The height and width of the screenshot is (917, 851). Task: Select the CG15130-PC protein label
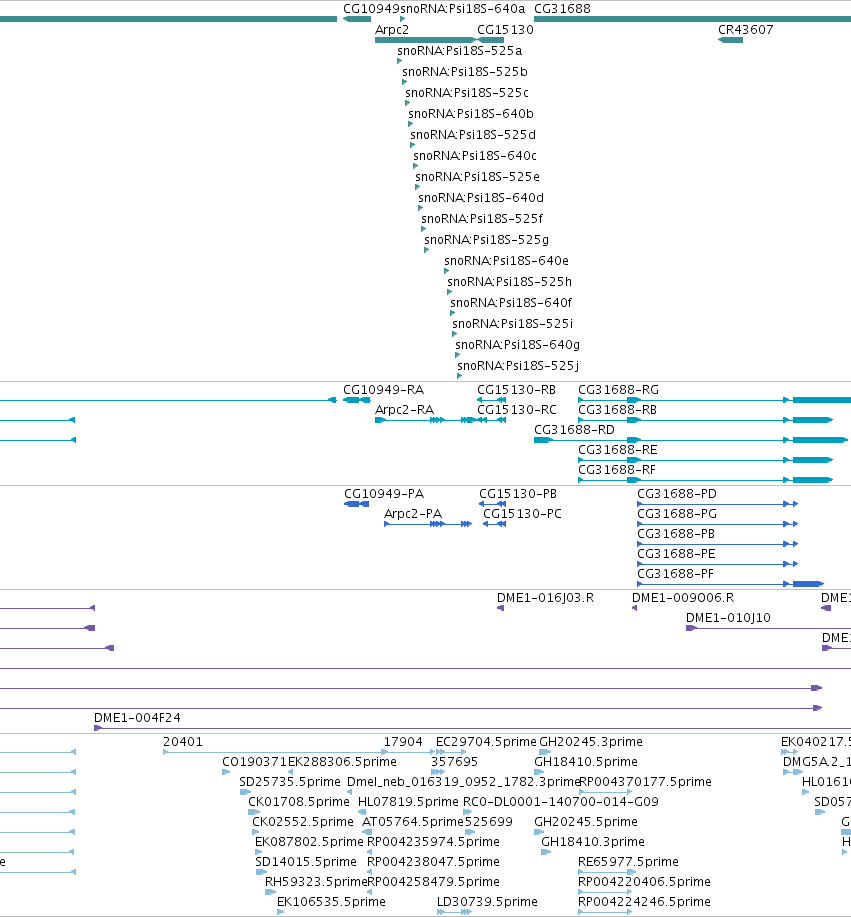pyautogui.click(x=522, y=514)
